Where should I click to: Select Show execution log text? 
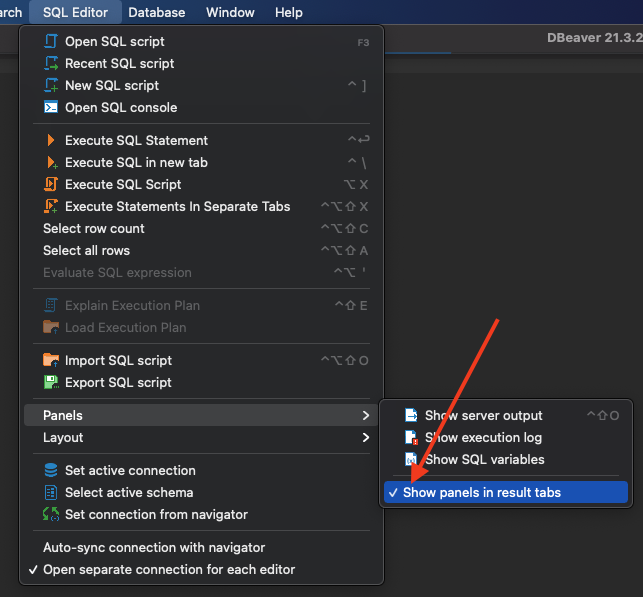483,437
